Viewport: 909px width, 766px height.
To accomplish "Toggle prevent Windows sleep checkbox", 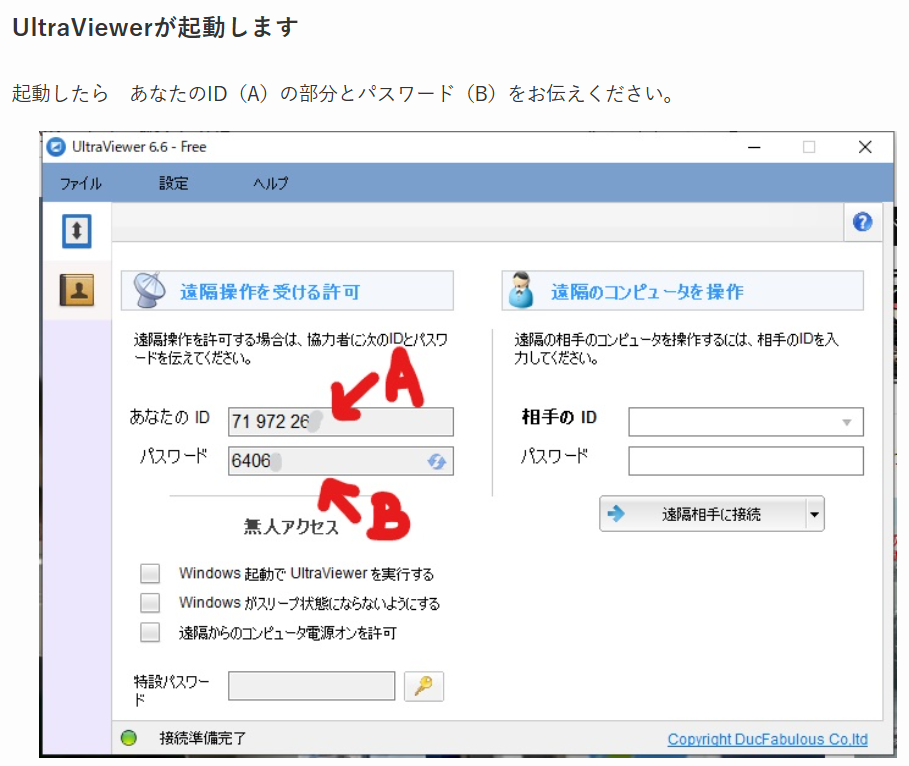I will click(150, 602).
